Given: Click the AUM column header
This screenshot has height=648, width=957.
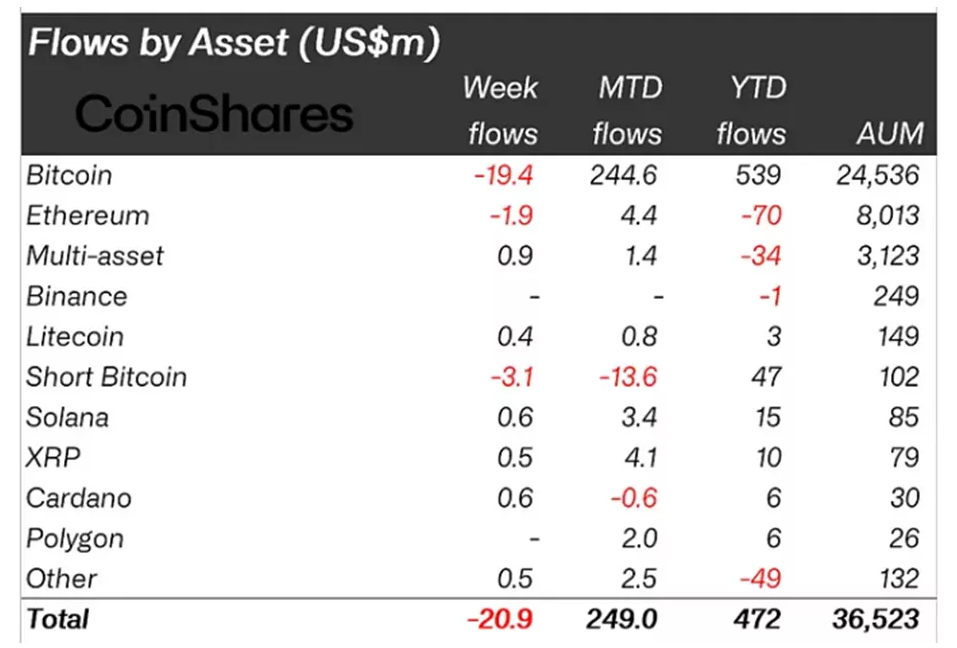Looking at the screenshot, I should (890, 134).
